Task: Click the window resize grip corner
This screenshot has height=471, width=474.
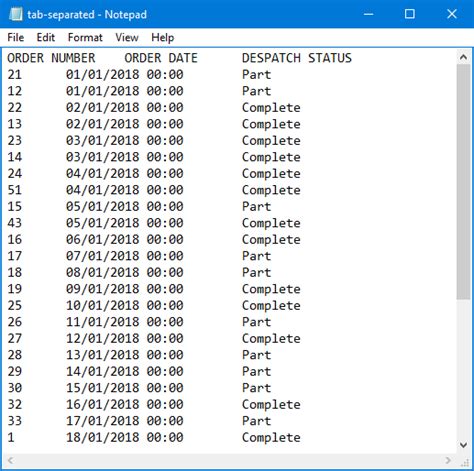Action: tap(464, 462)
